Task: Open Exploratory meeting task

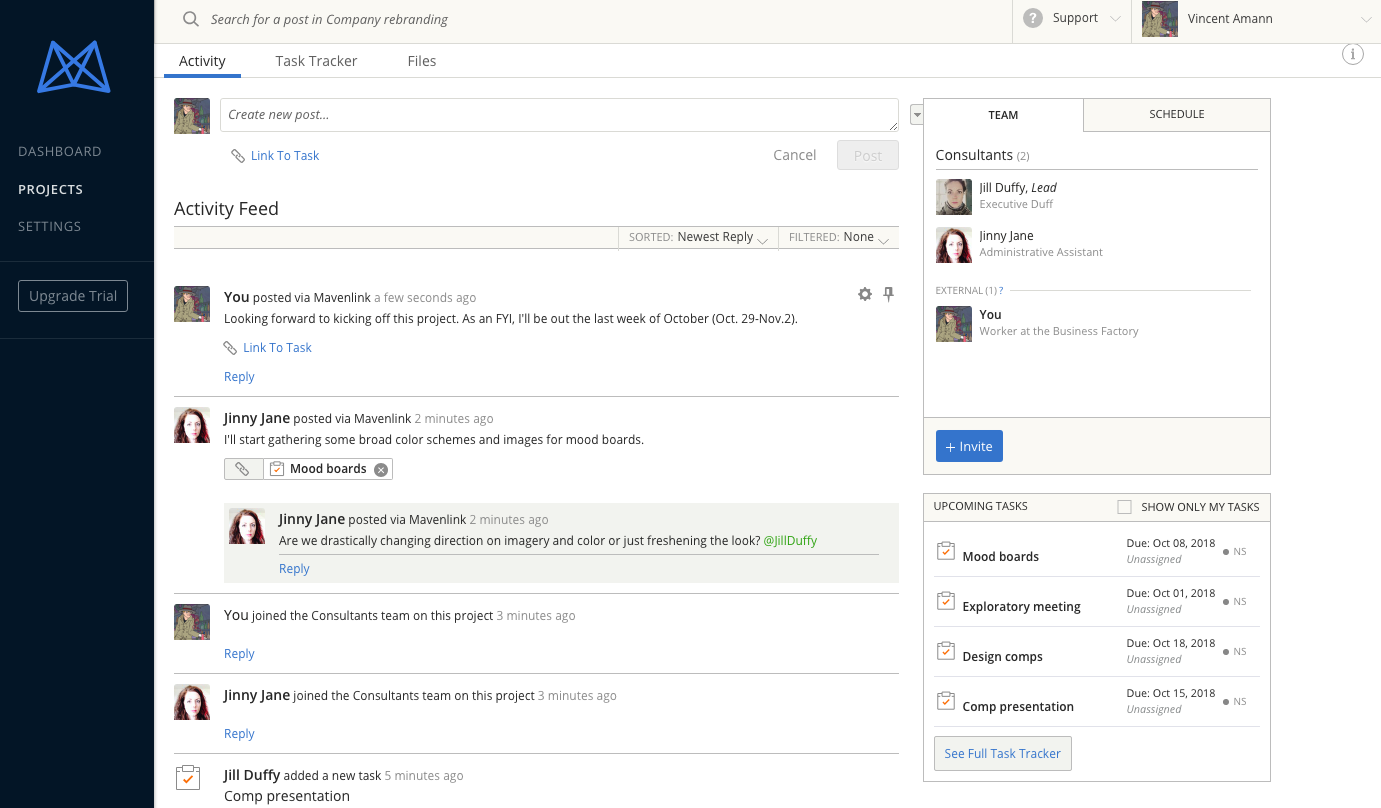Action: (1021, 607)
